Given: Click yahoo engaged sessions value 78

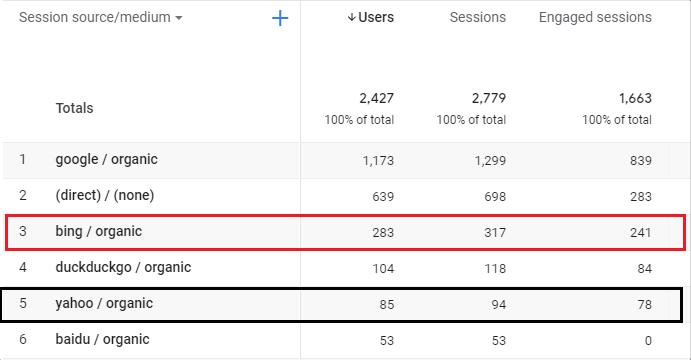Looking at the screenshot, I should pos(644,304).
